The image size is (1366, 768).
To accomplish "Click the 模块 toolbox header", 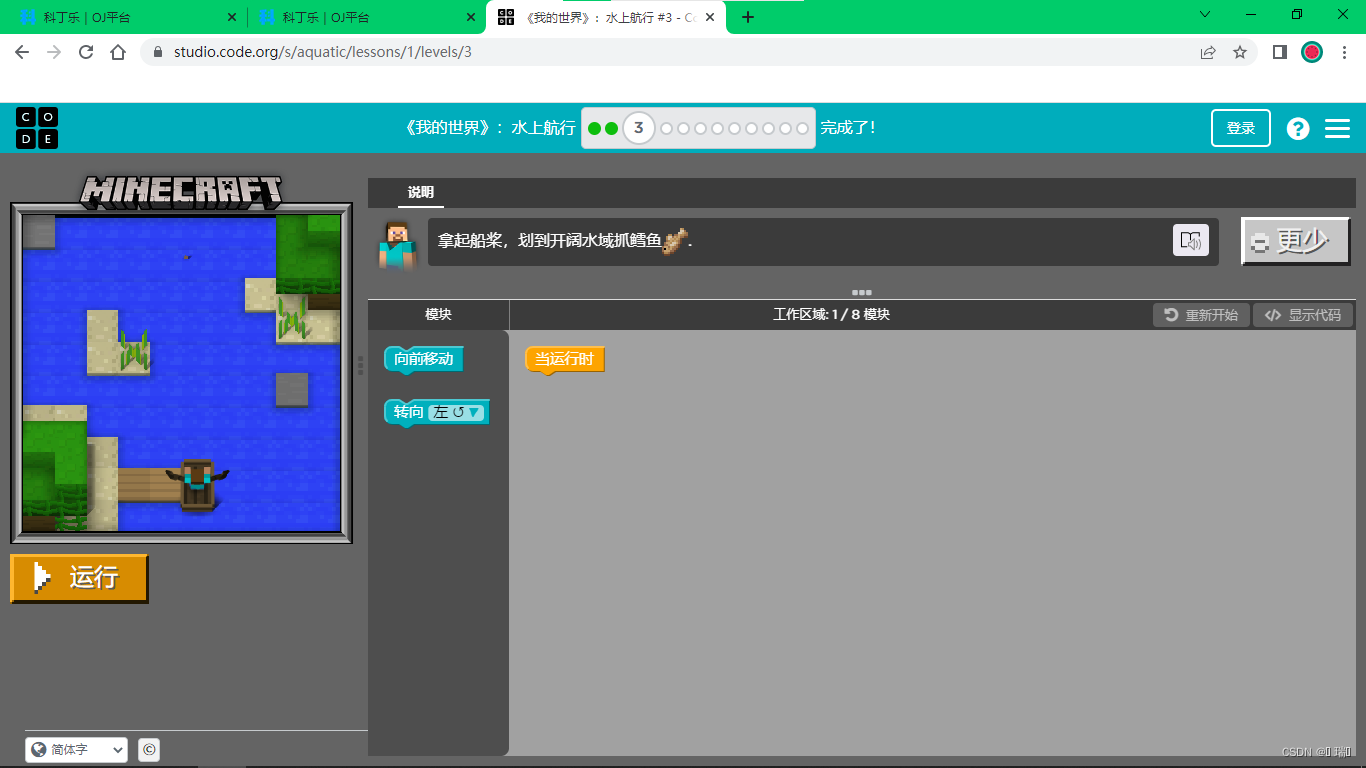I will point(438,315).
